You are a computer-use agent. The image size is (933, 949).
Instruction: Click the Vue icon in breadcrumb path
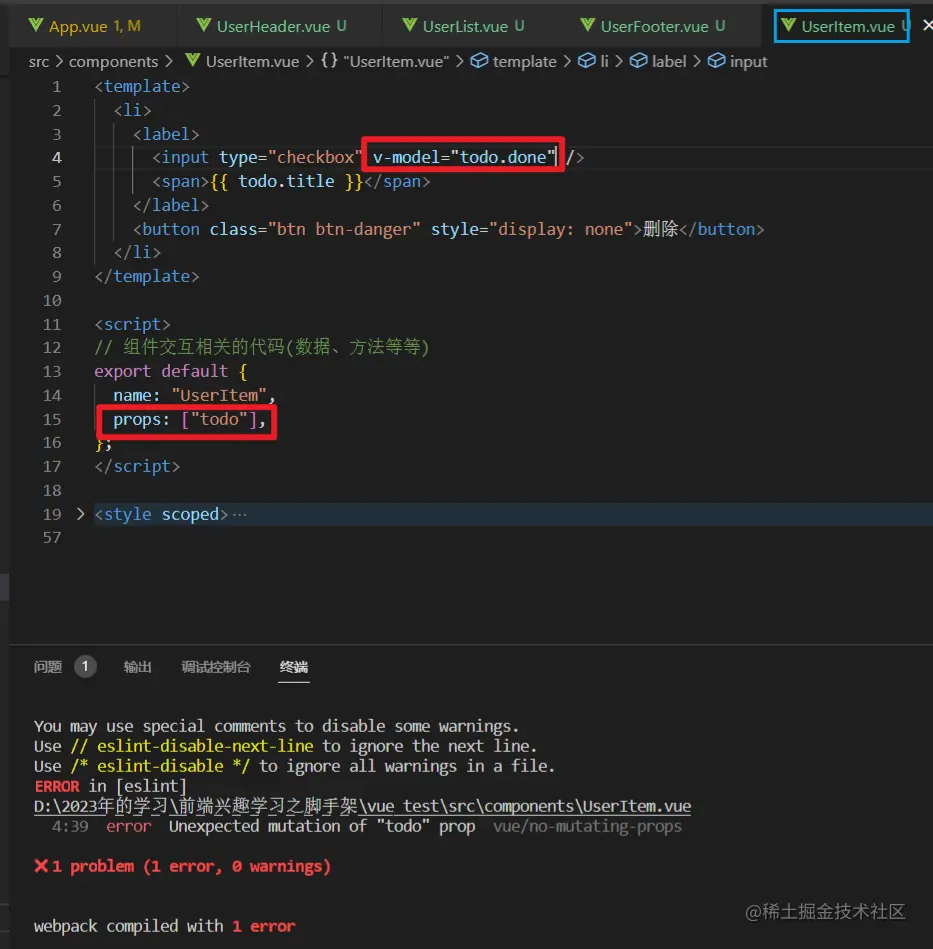(x=192, y=61)
